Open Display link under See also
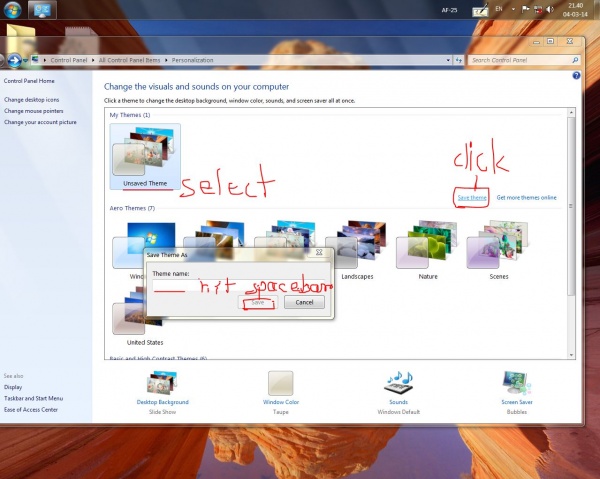600x479 pixels. (x=13, y=387)
